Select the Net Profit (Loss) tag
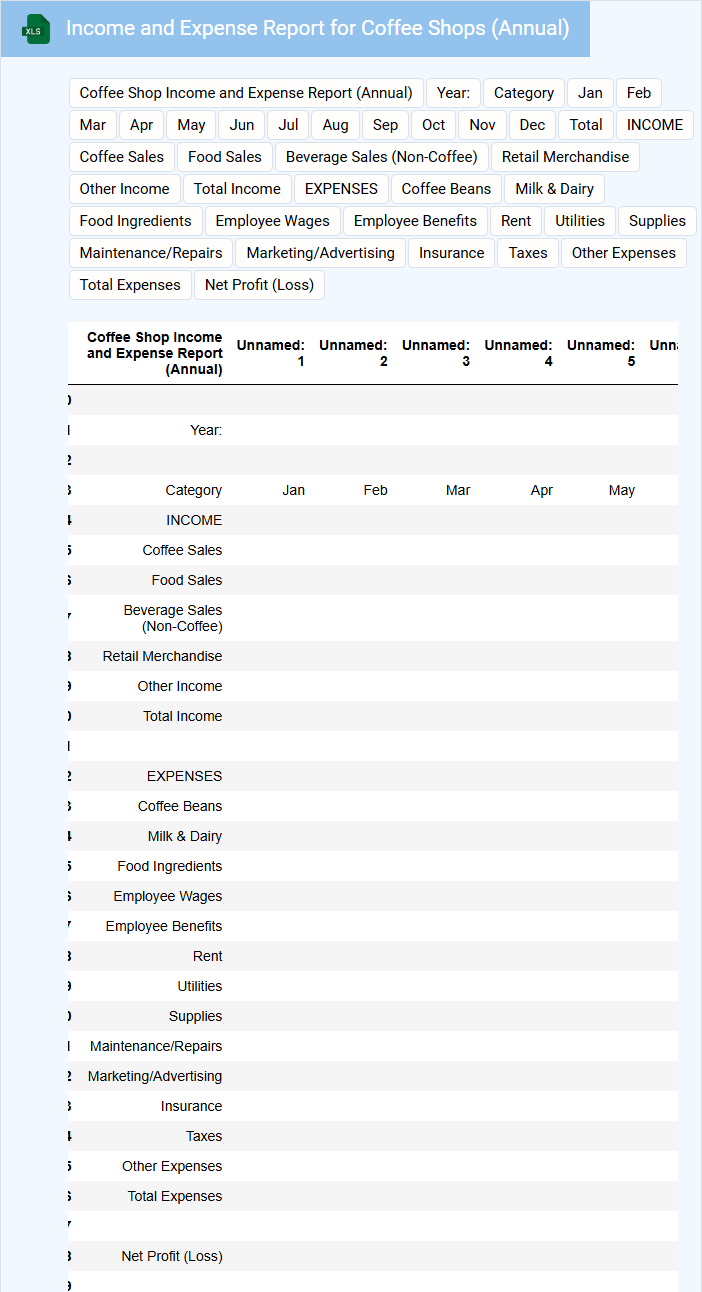Image resolution: width=702 pixels, height=1292 pixels. click(259, 285)
